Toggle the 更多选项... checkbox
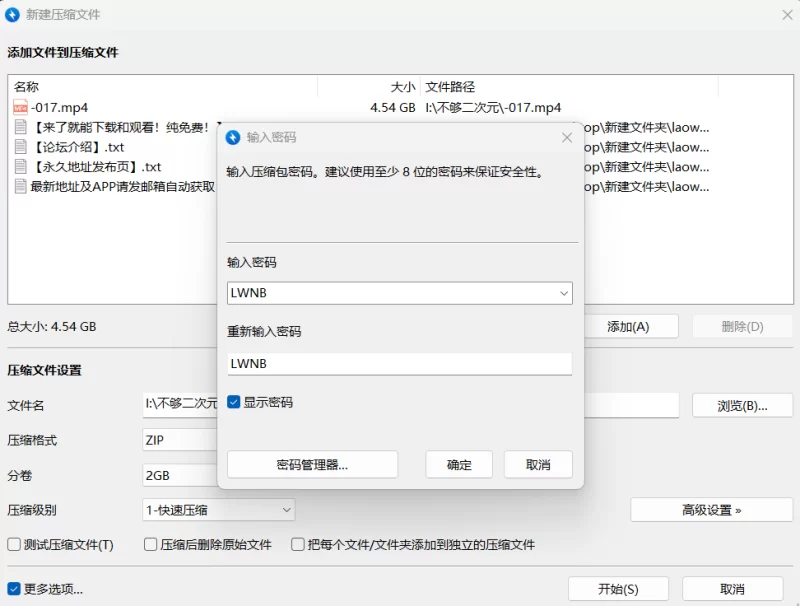800x606 pixels. click(14, 589)
